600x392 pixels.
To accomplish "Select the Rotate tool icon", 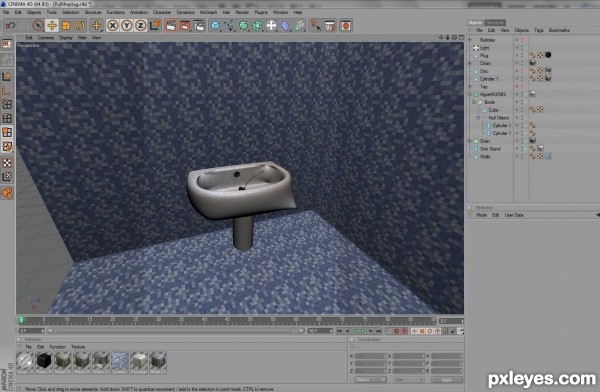I will click(80, 26).
